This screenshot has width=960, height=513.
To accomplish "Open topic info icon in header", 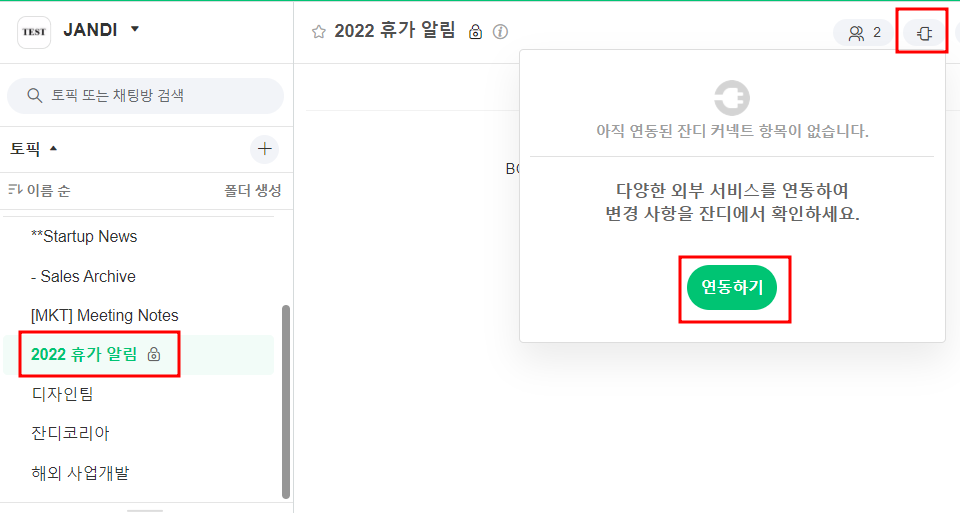I will pos(500,32).
